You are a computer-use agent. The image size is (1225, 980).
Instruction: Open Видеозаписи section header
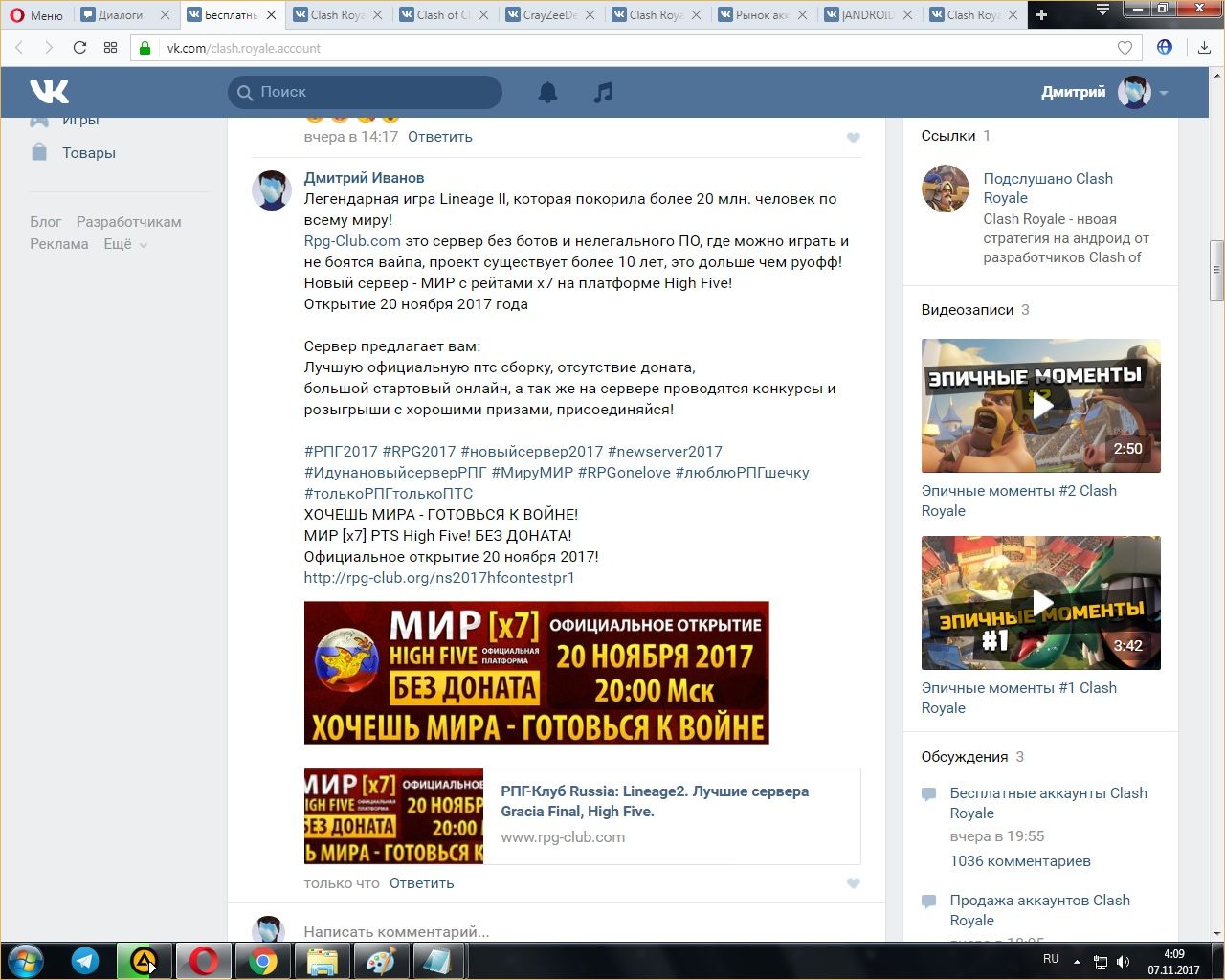(x=967, y=310)
